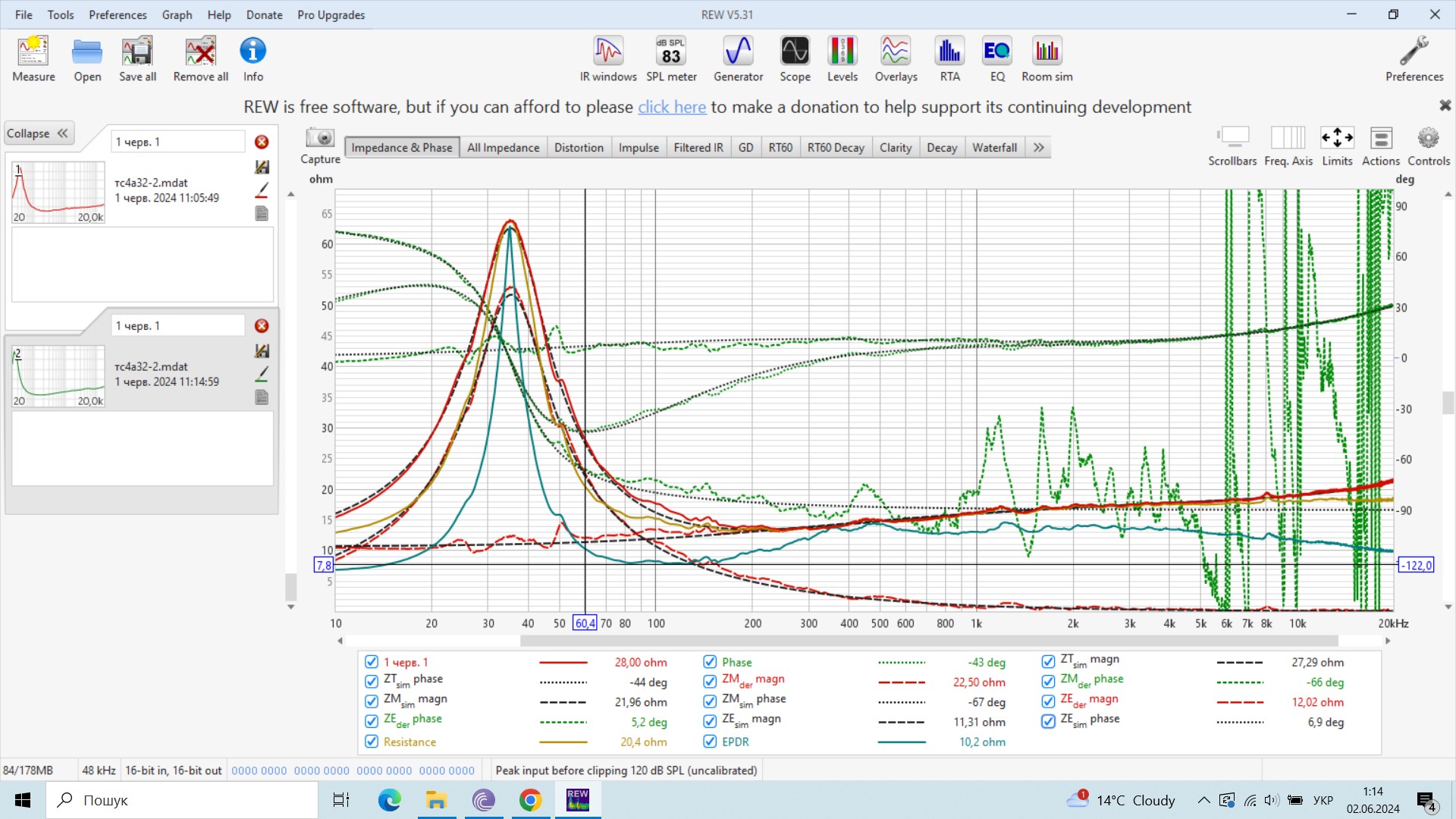The height and width of the screenshot is (819, 1456).
Task: Toggle ZT sim magn trace checkbox
Action: coord(1048,662)
